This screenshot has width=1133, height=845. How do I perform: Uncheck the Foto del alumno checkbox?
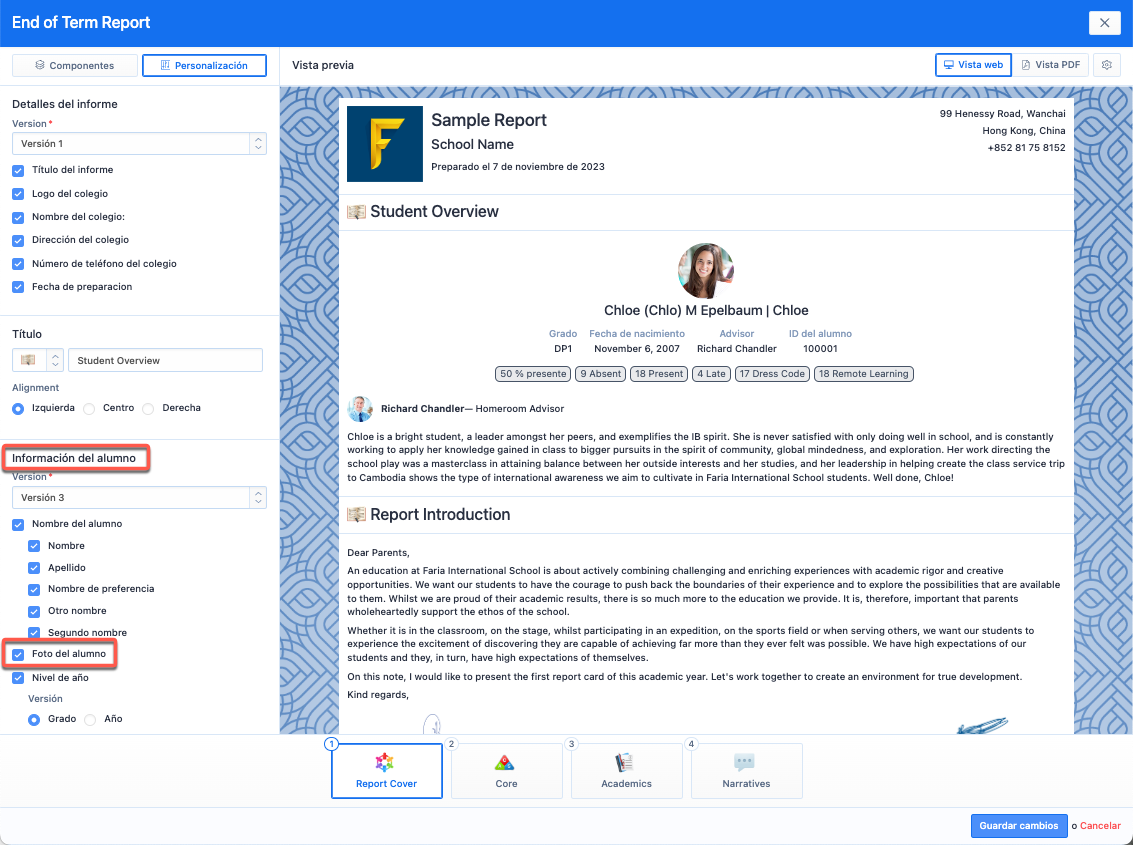coord(18,654)
